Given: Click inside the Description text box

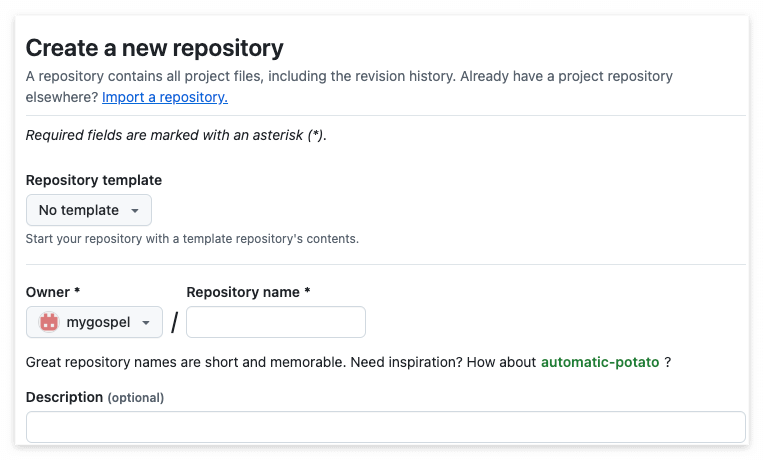Looking at the screenshot, I should pos(386,427).
